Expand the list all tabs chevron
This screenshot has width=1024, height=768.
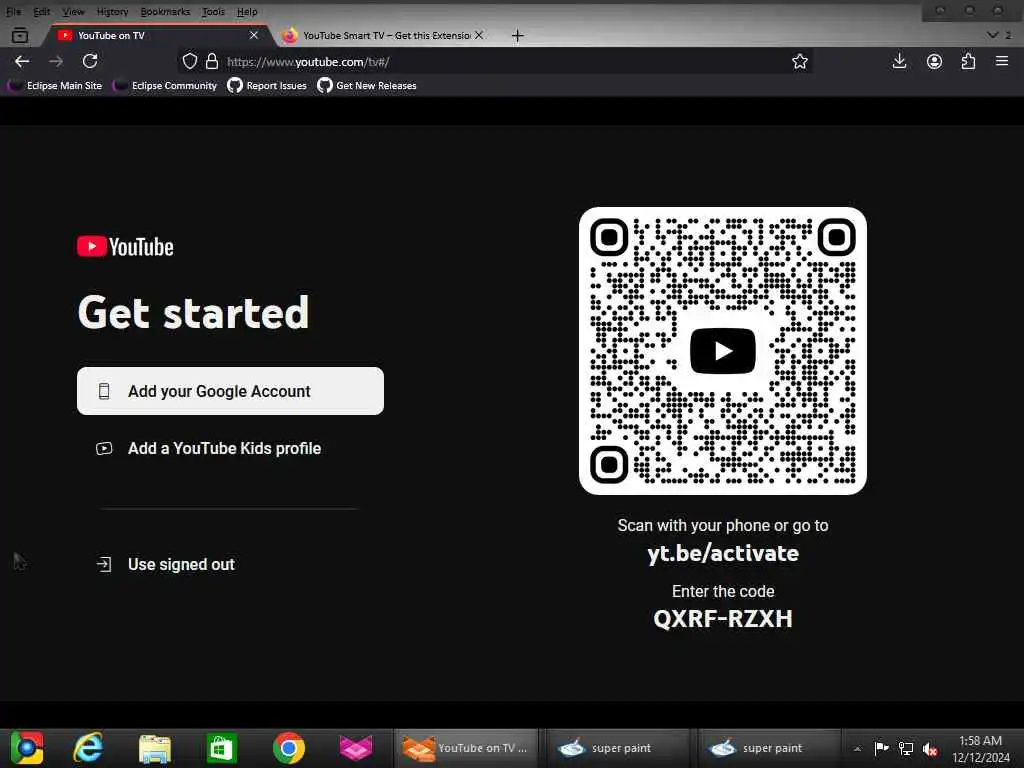tap(993, 35)
